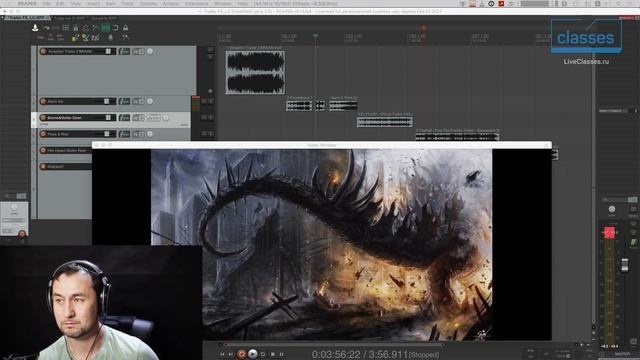Click the Play button in transport
640x360 pixels.
coord(253,354)
